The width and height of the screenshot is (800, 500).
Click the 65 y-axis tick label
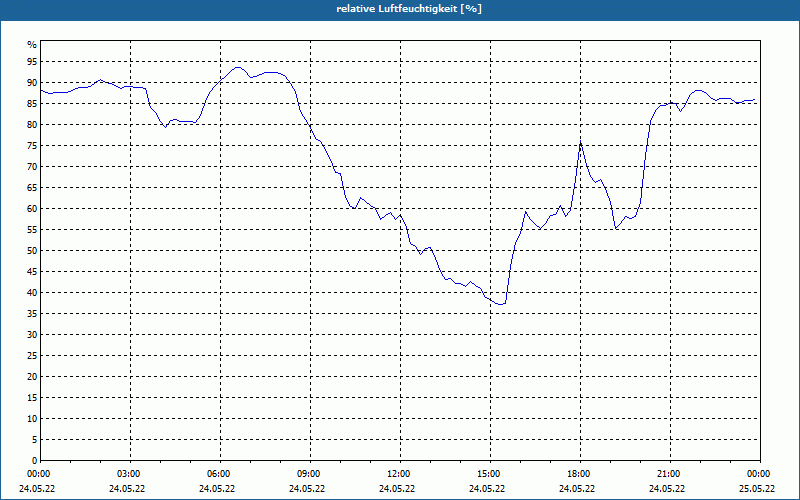tap(32, 188)
